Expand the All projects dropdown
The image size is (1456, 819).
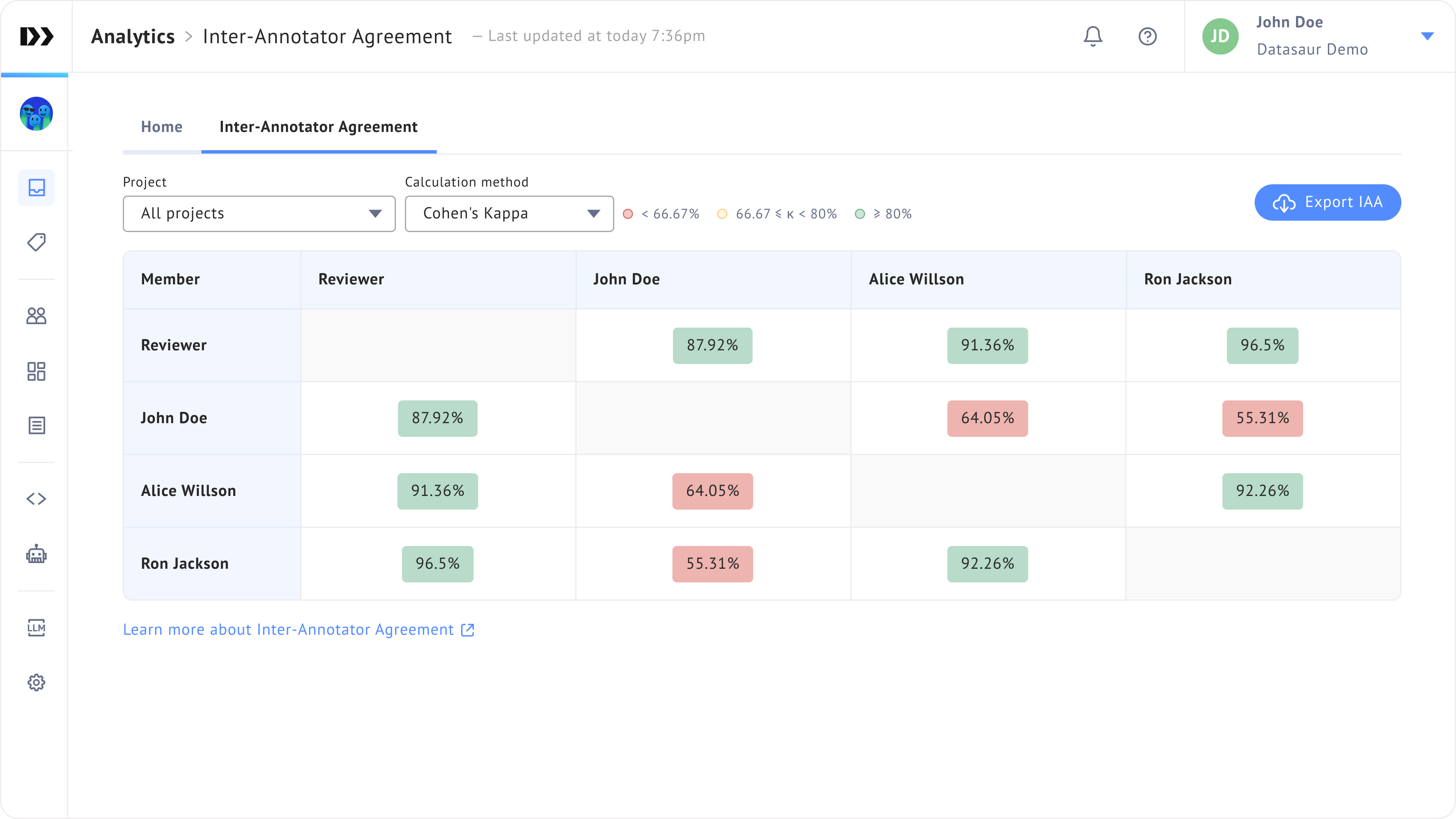tap(259, 213)
